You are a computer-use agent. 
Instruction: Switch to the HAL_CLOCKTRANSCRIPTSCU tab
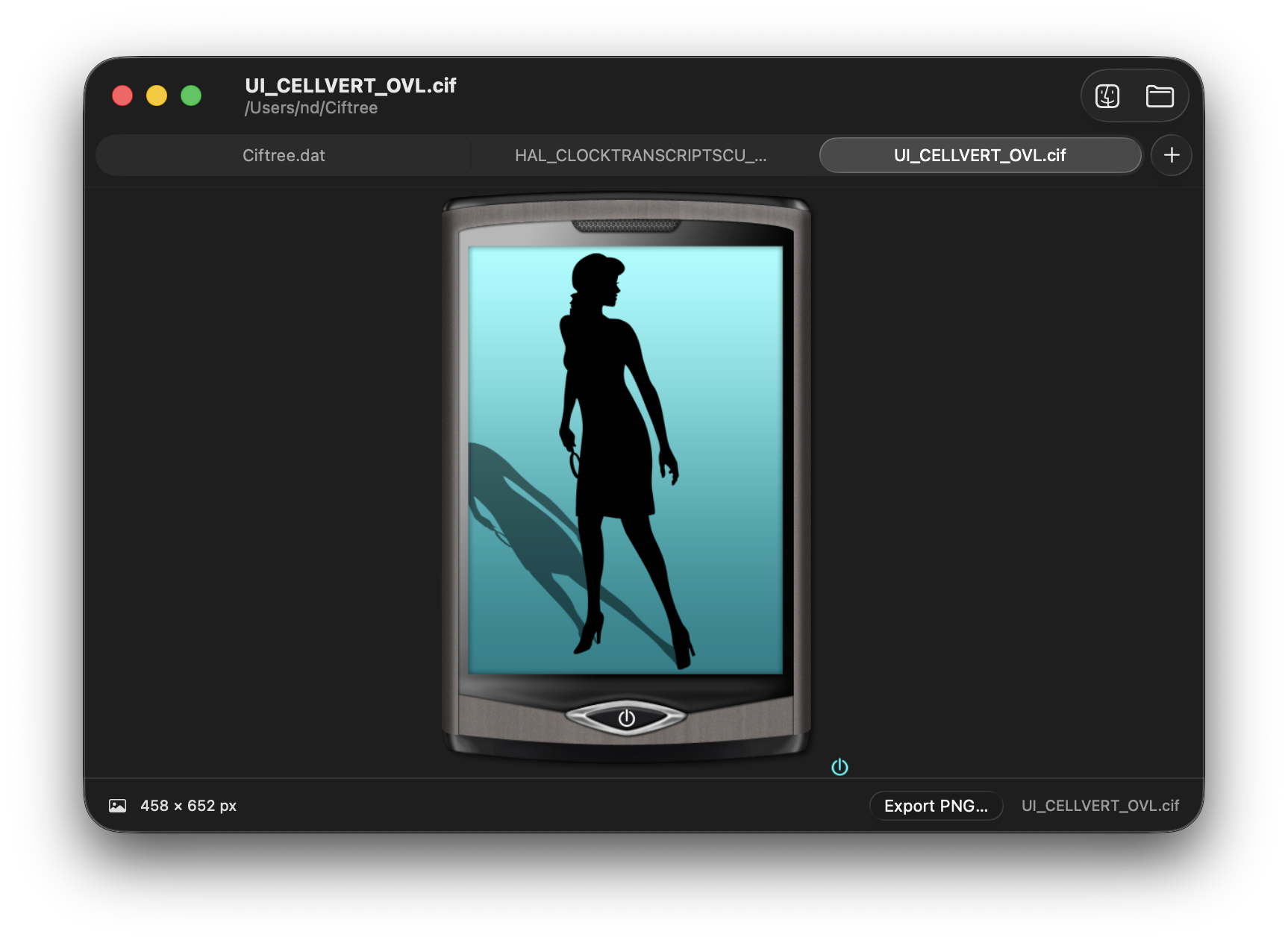[641, 155]
